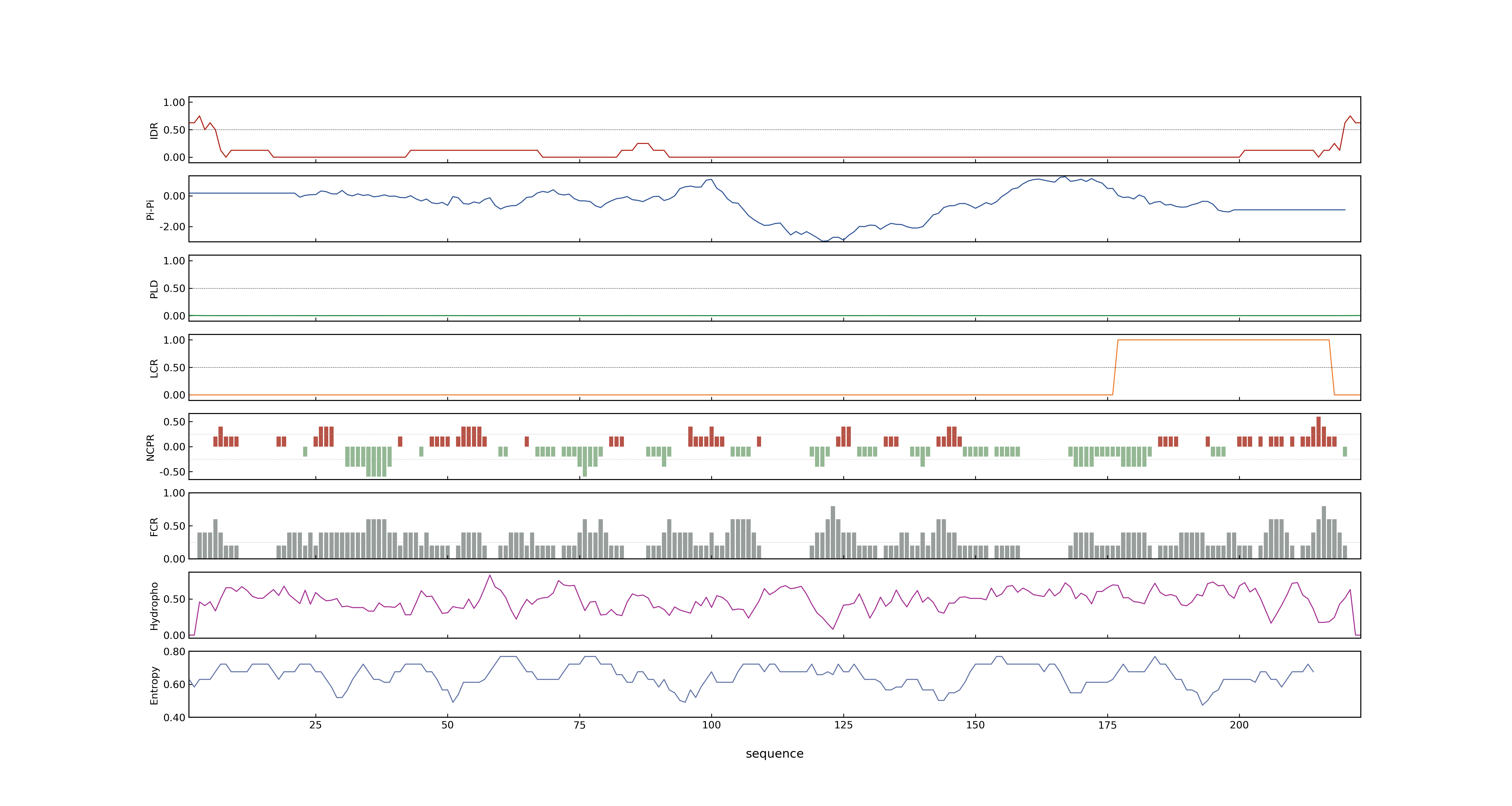Image resolution: width=1512 pixels, height=806 pixels.
Task: Select the x-axis tick label 25
Action: pos(315,725)
